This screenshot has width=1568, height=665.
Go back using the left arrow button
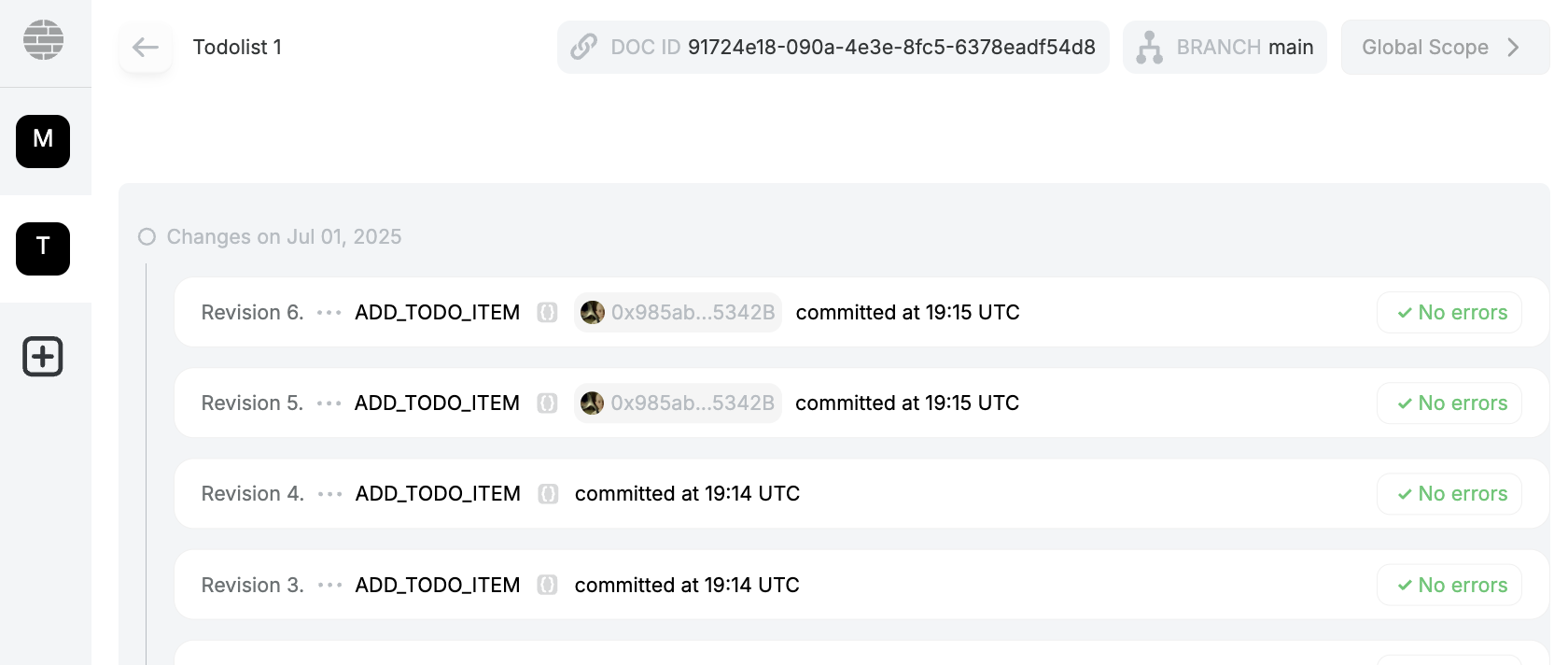tap(146, 47)
